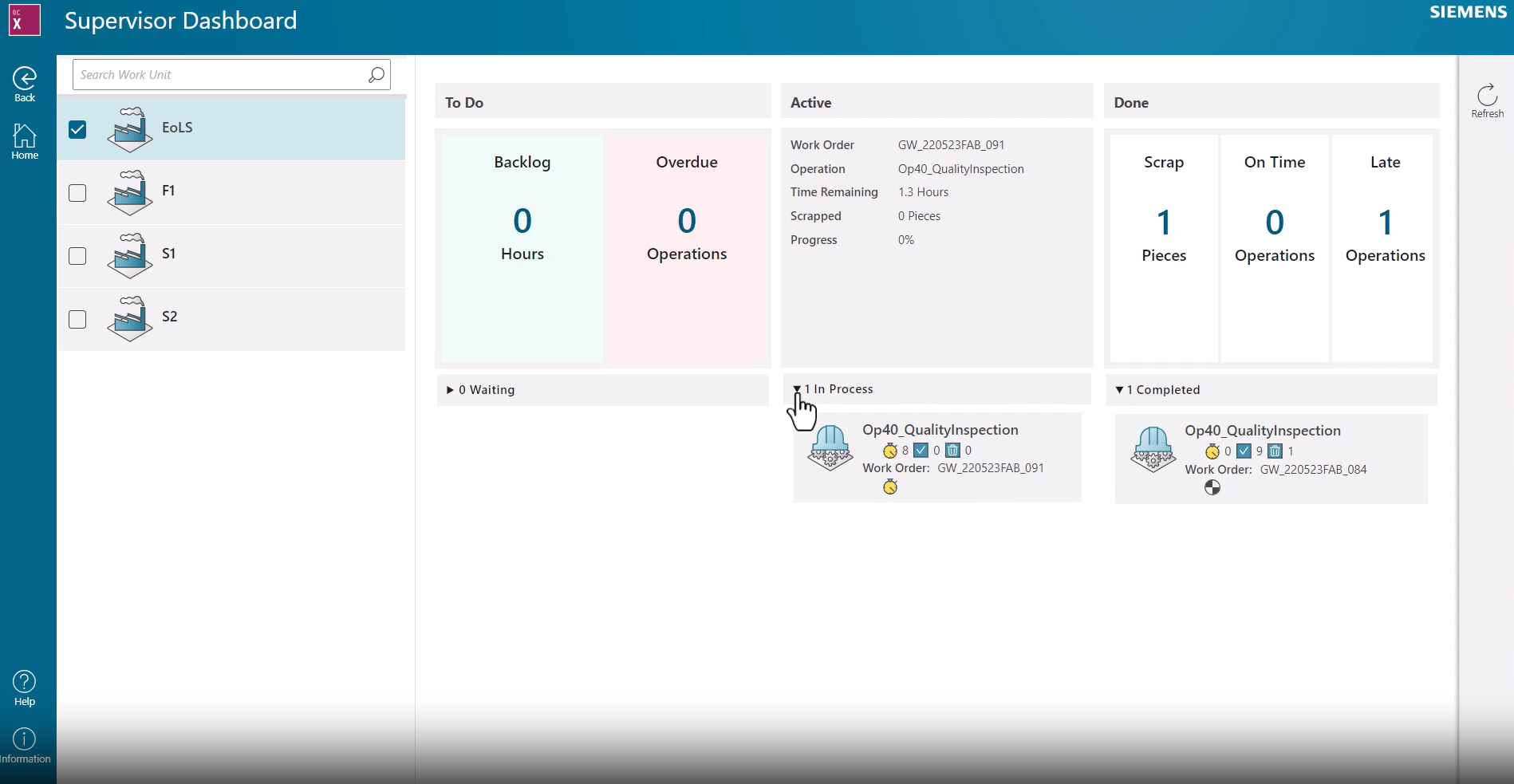
Task: Enable the S1 work unit checkbox
Action: point(77,256)
